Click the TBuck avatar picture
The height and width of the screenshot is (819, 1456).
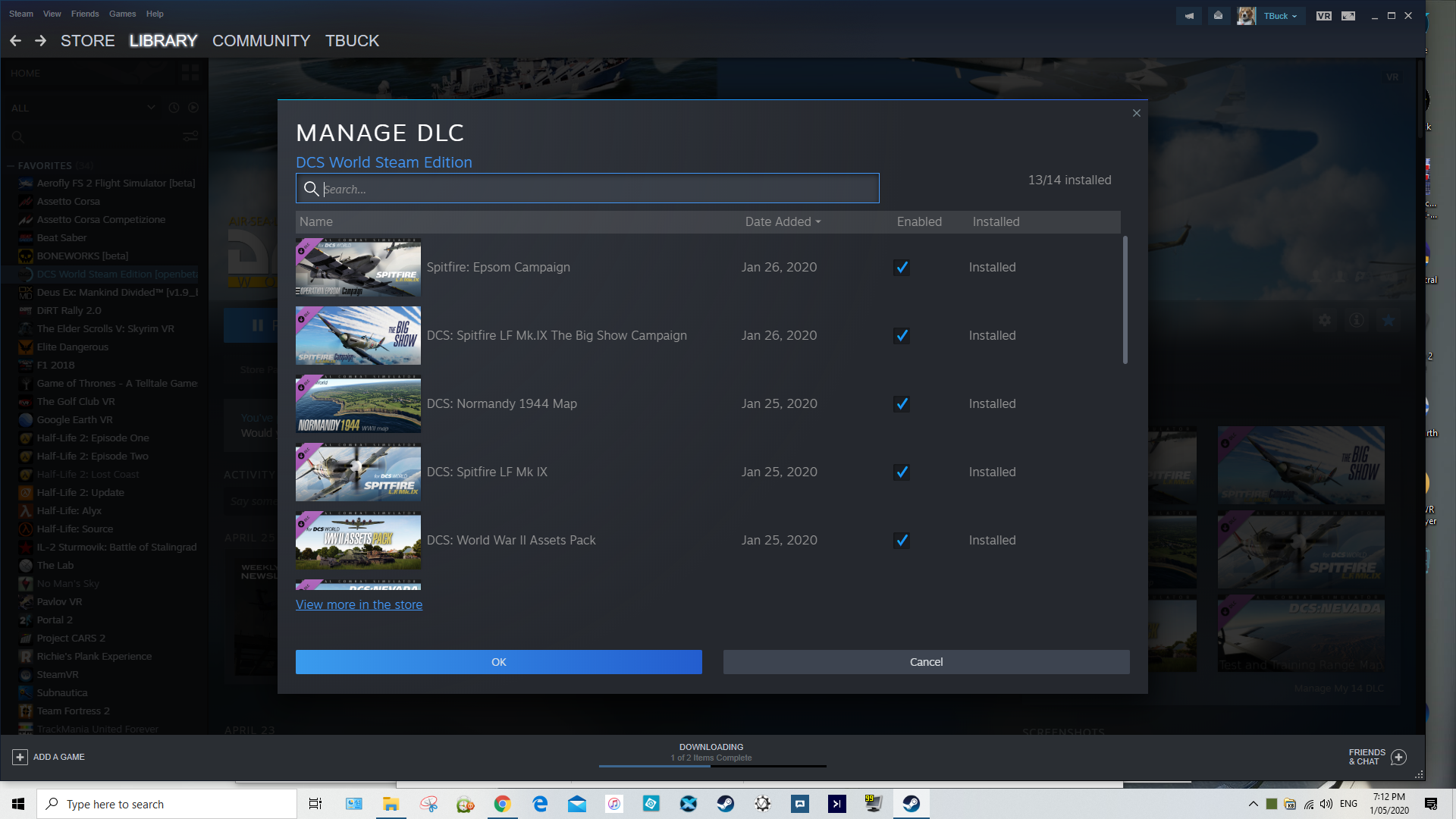pos(1246,16)
